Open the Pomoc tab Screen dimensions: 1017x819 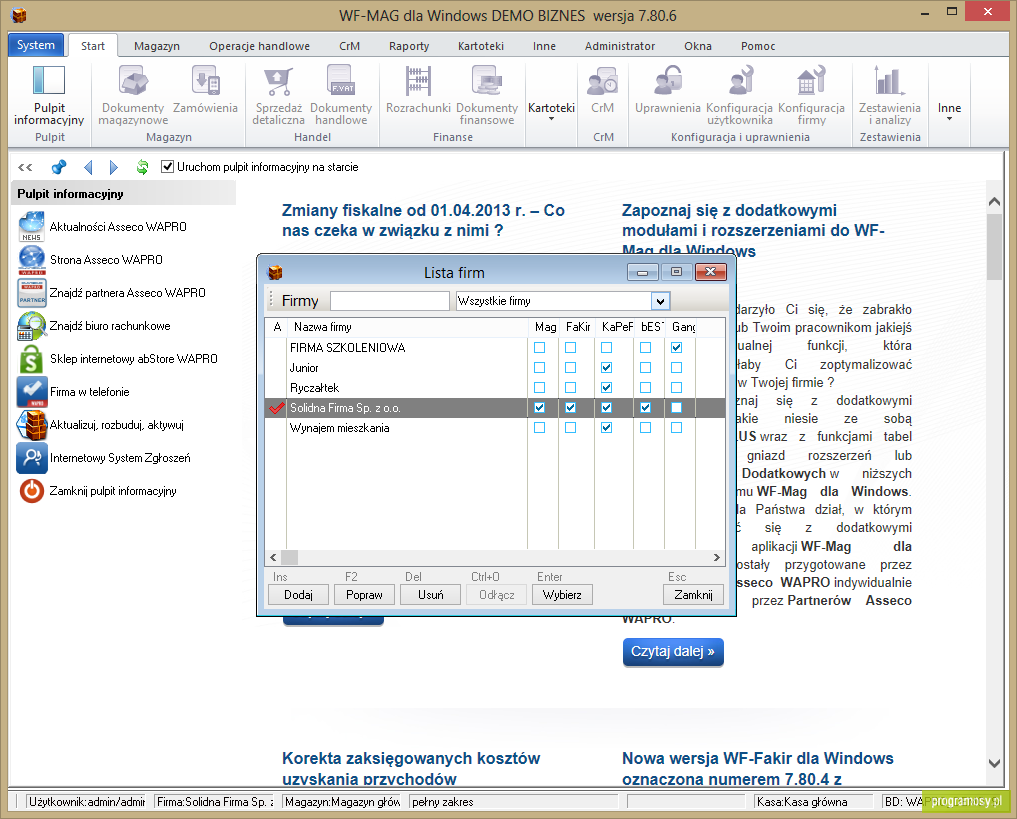tap(758, 46)
